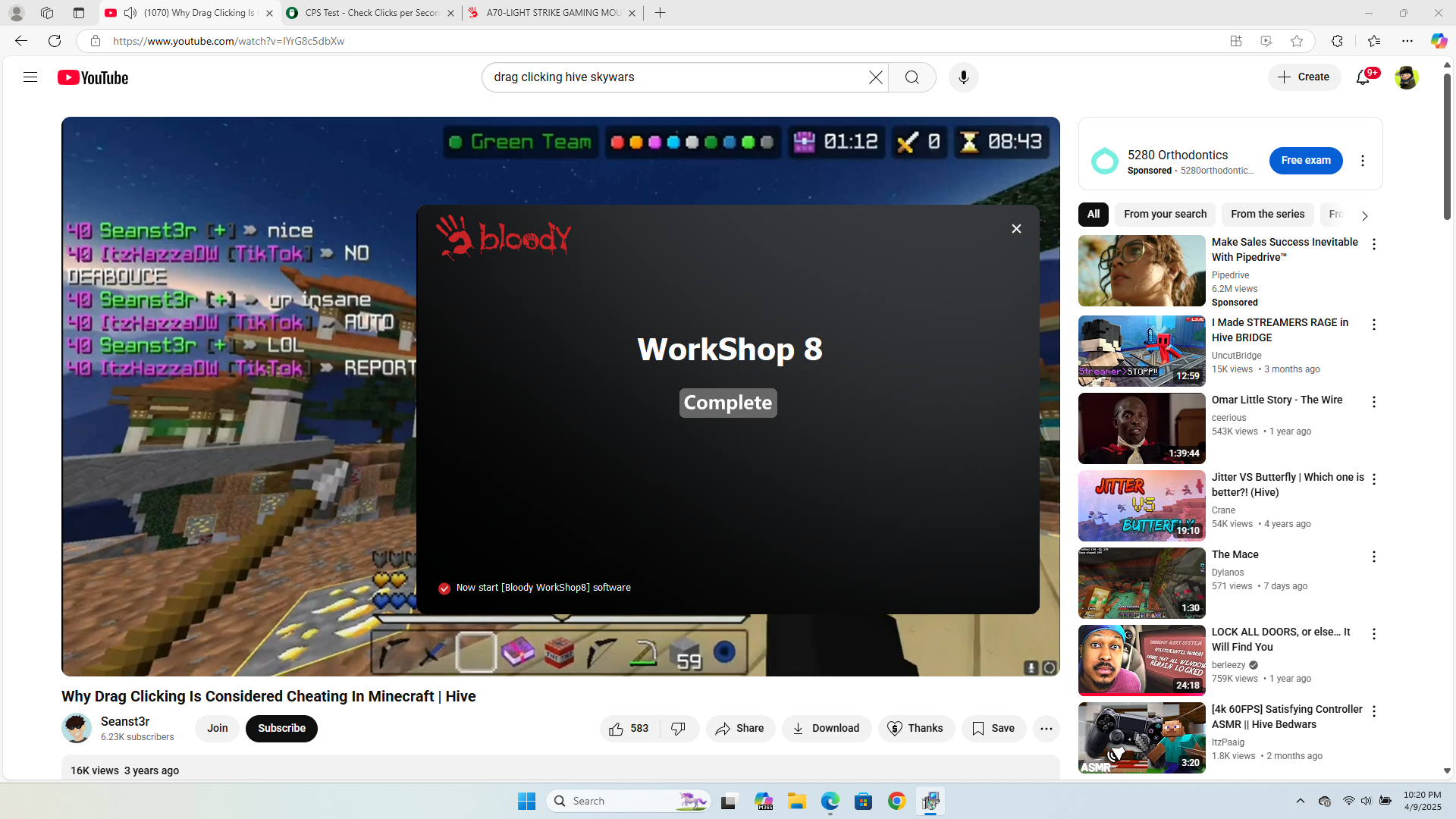Open Seanst3r channel avatar
This screenshot has height=819, width=1456.
(77, 729)
